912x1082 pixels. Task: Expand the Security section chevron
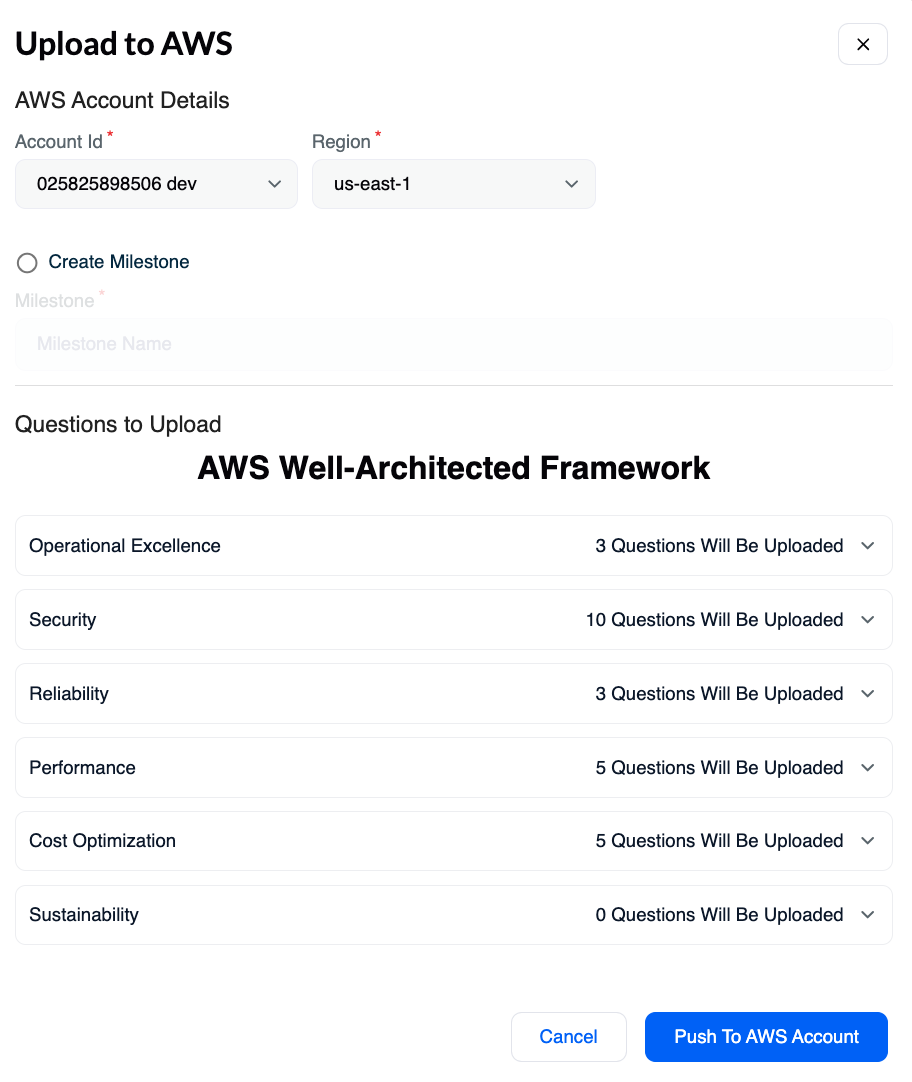click(x=868, y=620)
